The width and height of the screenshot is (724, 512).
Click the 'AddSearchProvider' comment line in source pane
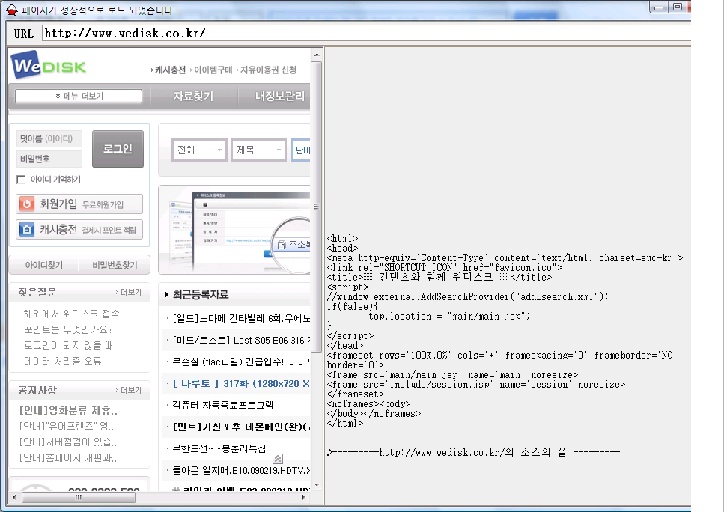[467, 296]
